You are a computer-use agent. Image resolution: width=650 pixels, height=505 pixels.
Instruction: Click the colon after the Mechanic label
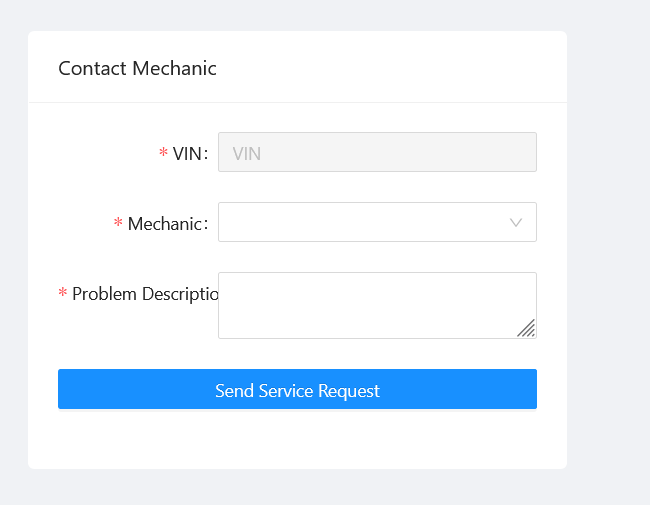(206, 224)
